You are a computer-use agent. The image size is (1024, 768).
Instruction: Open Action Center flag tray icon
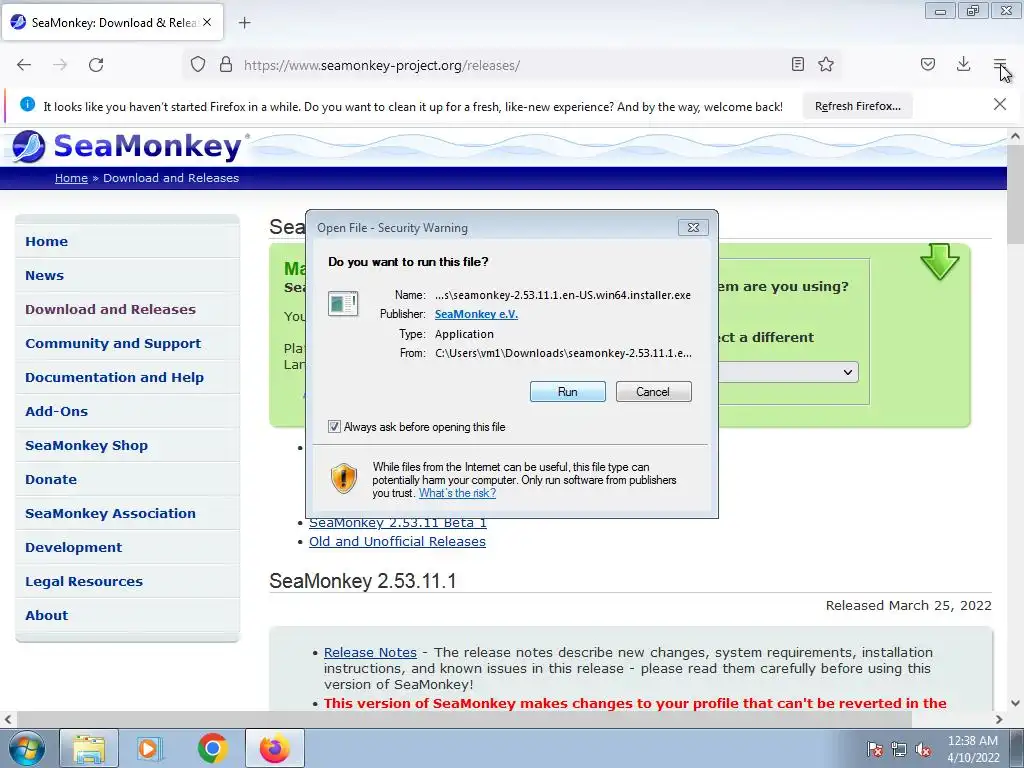874,749
